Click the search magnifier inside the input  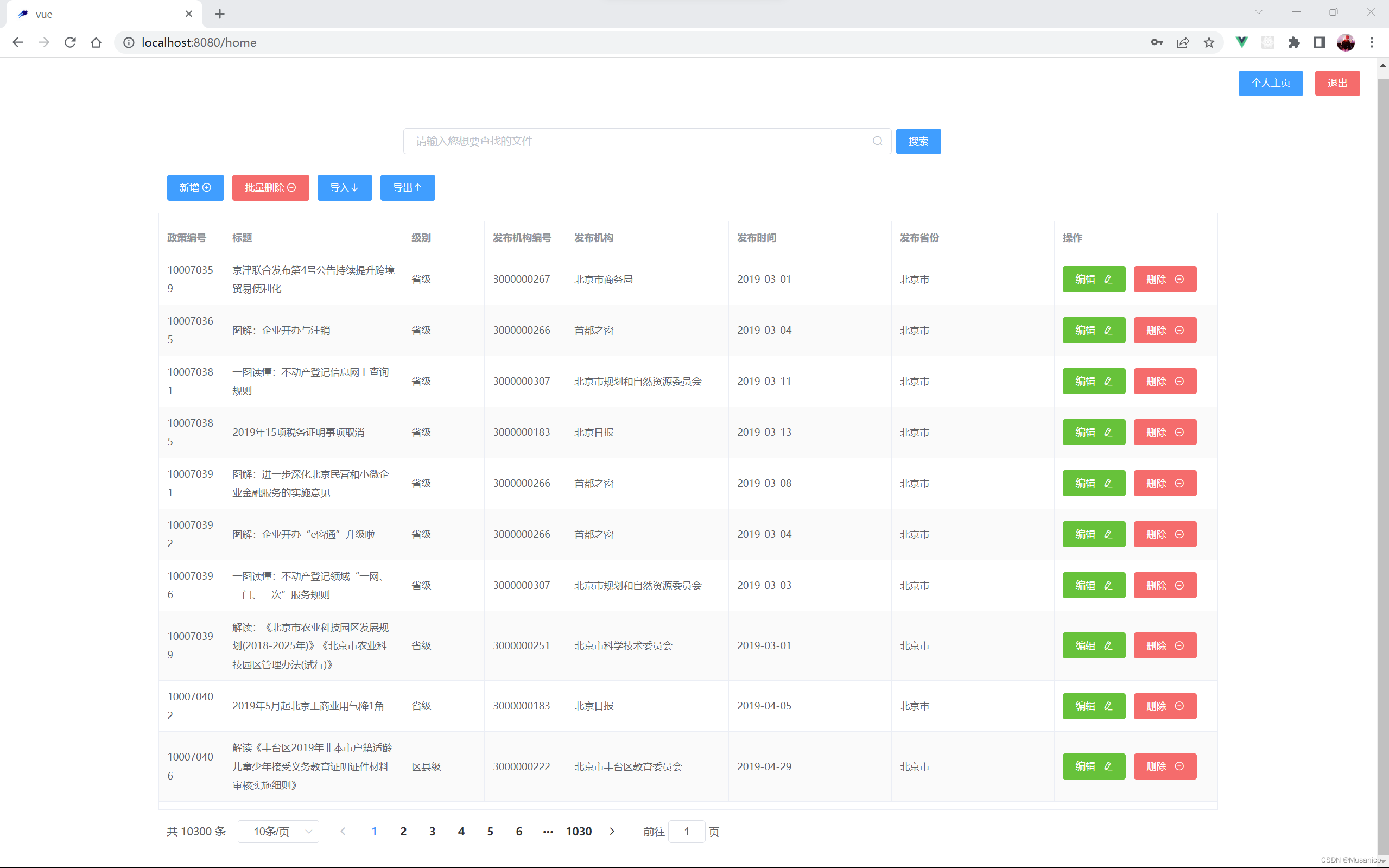tap(878, 141)
